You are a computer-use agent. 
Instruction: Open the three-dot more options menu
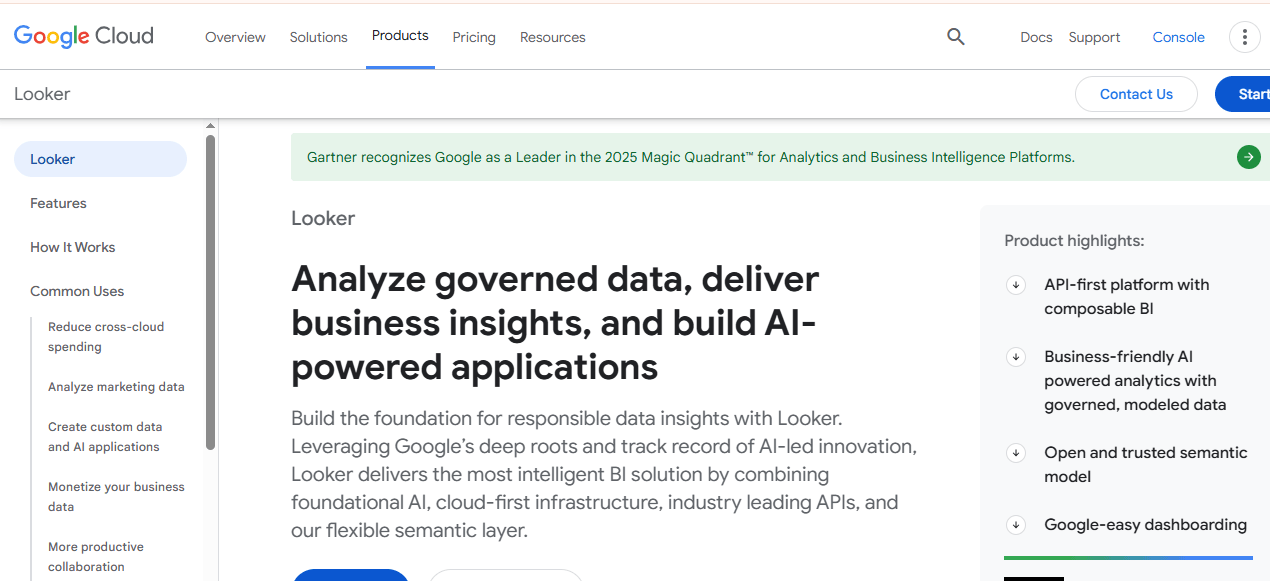(1244, 37)
